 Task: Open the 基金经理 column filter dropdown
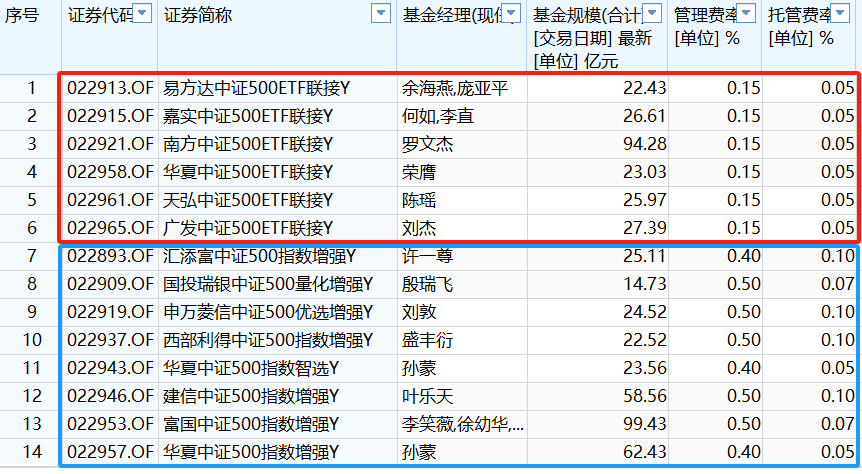pos(511,13)
